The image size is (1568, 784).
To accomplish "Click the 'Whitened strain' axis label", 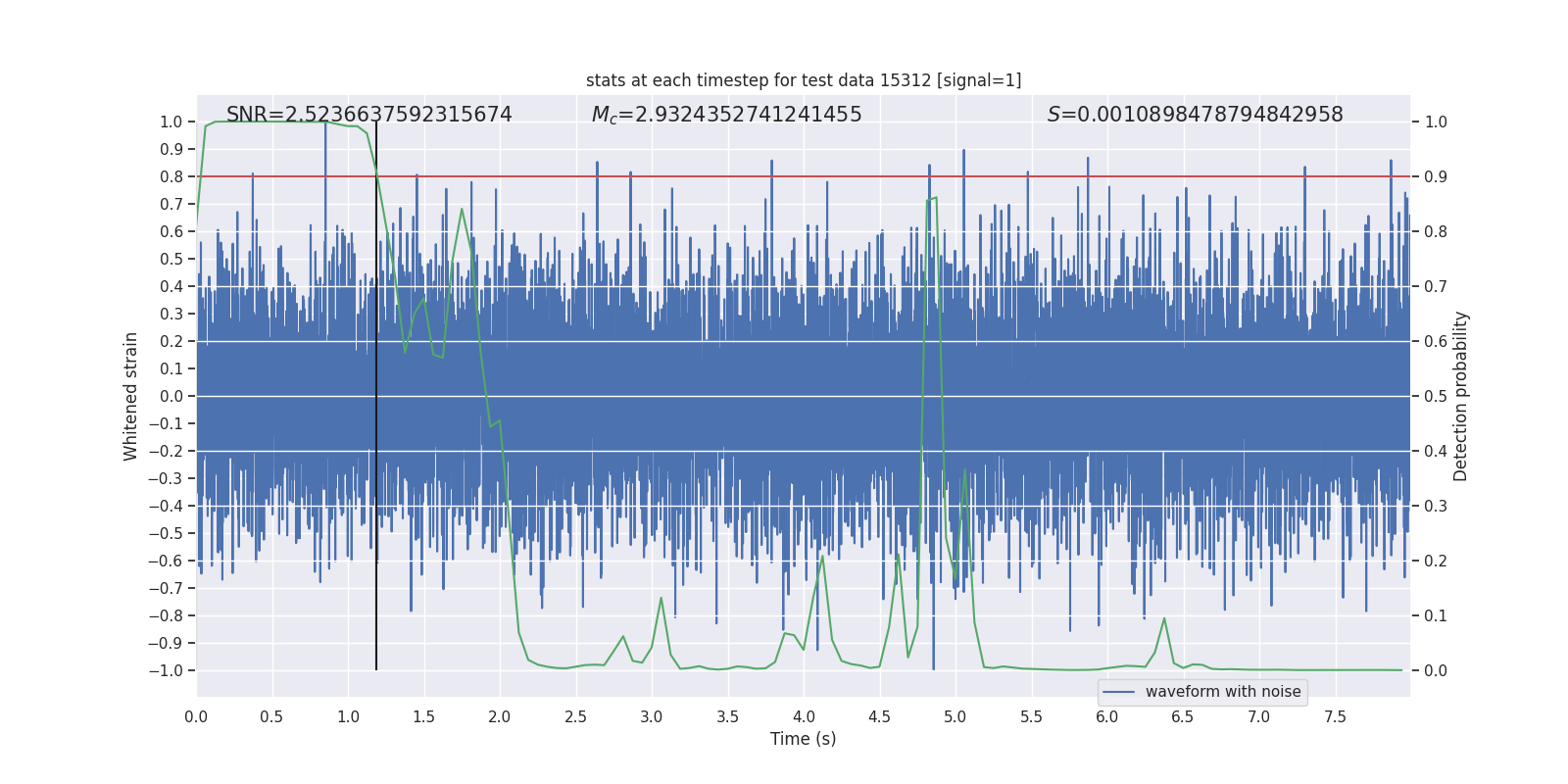I will pos(130,396).
